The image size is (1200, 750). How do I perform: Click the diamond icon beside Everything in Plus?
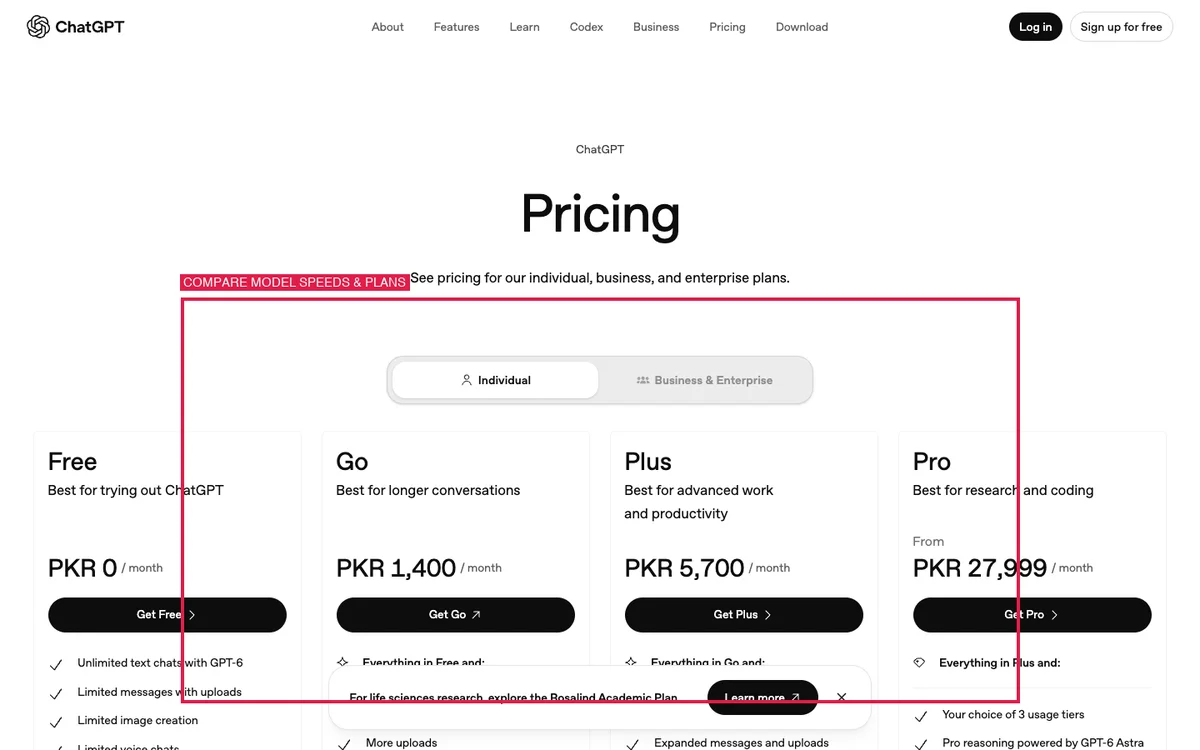pyautogui.click(x=919, y=662)
